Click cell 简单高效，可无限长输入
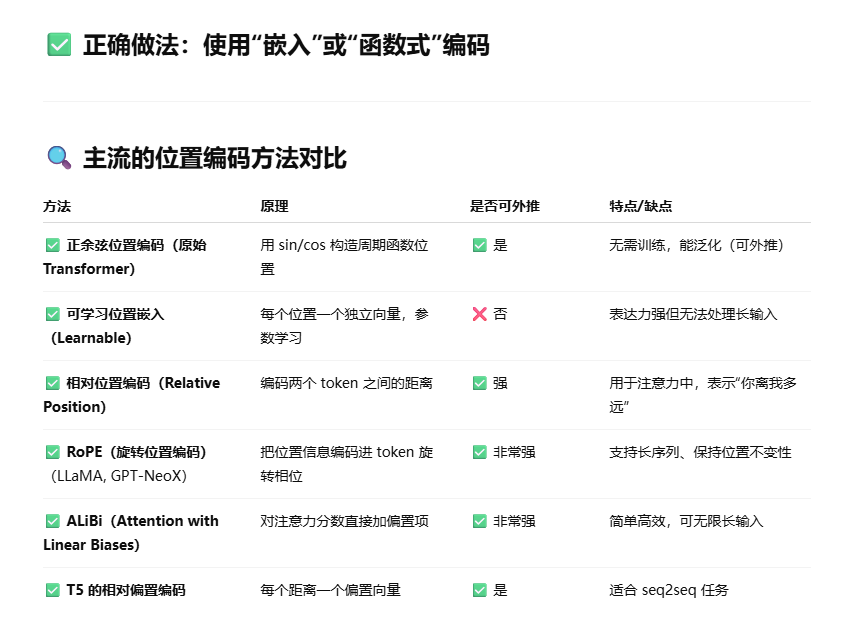 click(x=687, y=521)
